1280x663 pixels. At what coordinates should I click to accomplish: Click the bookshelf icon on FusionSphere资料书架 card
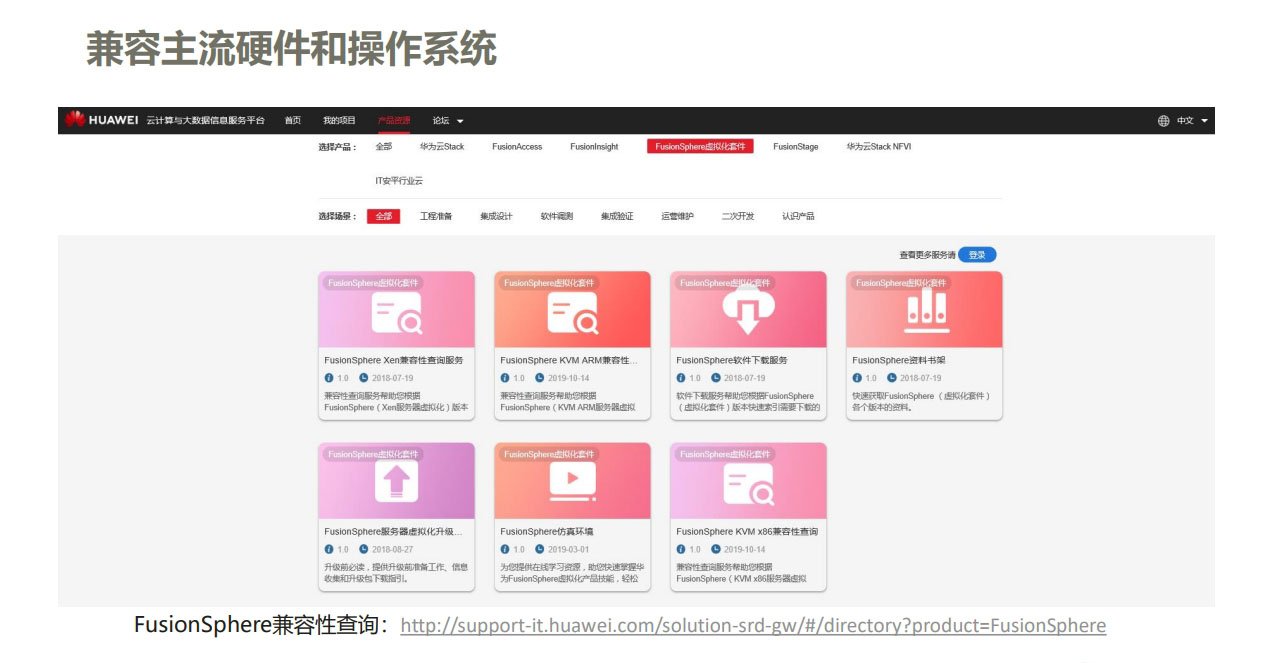click(x=927, y=312)
